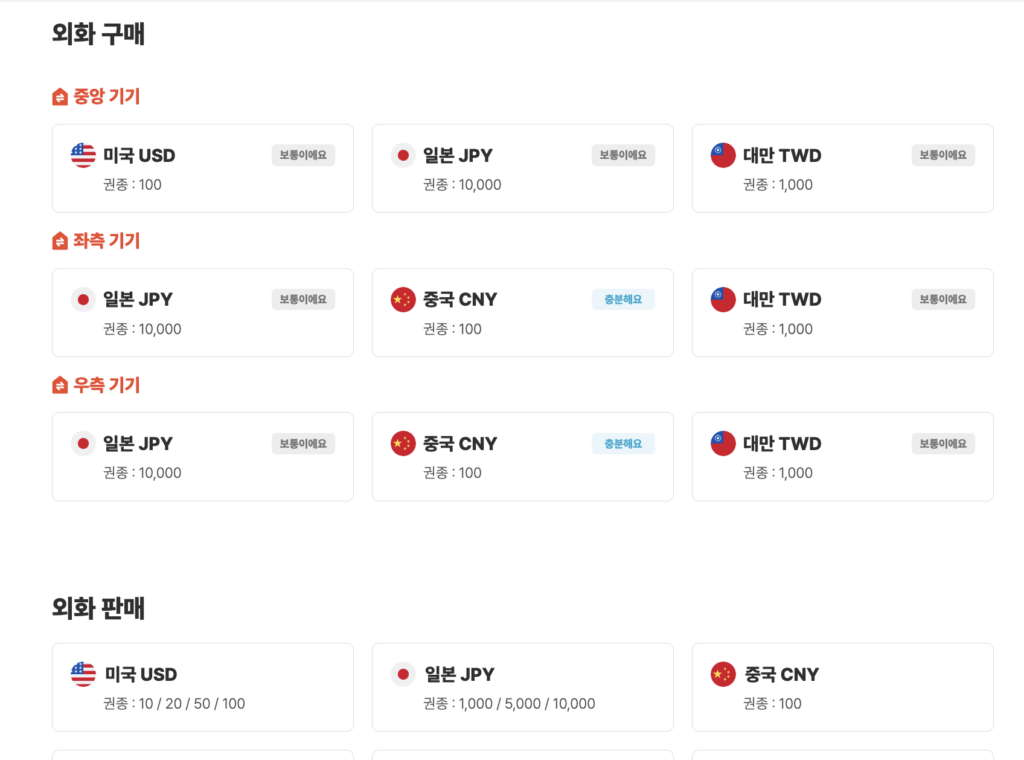1024x760 pixels.
Task: Click the Japan flag icon in 우측 기기 row
Action: (x=82, y=443)
